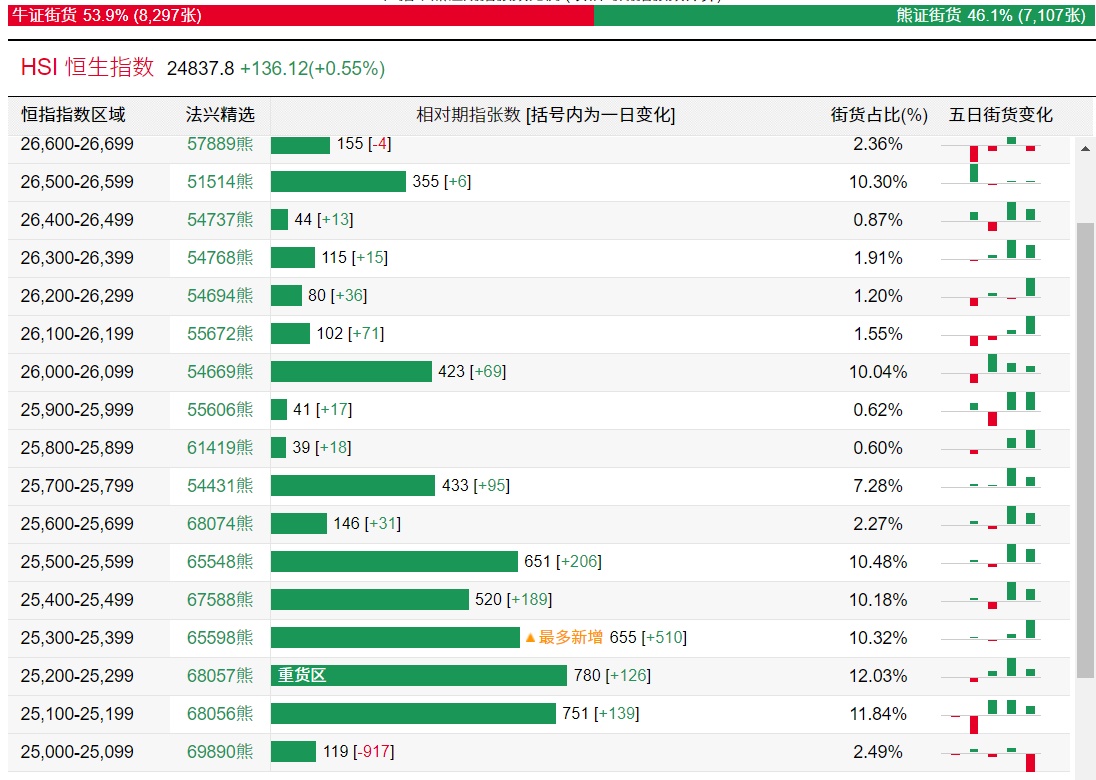Screen dimensions: 1096x780
Task: Click the green 熊证街货 46.1% bar
Action: (x=844, y=15)
